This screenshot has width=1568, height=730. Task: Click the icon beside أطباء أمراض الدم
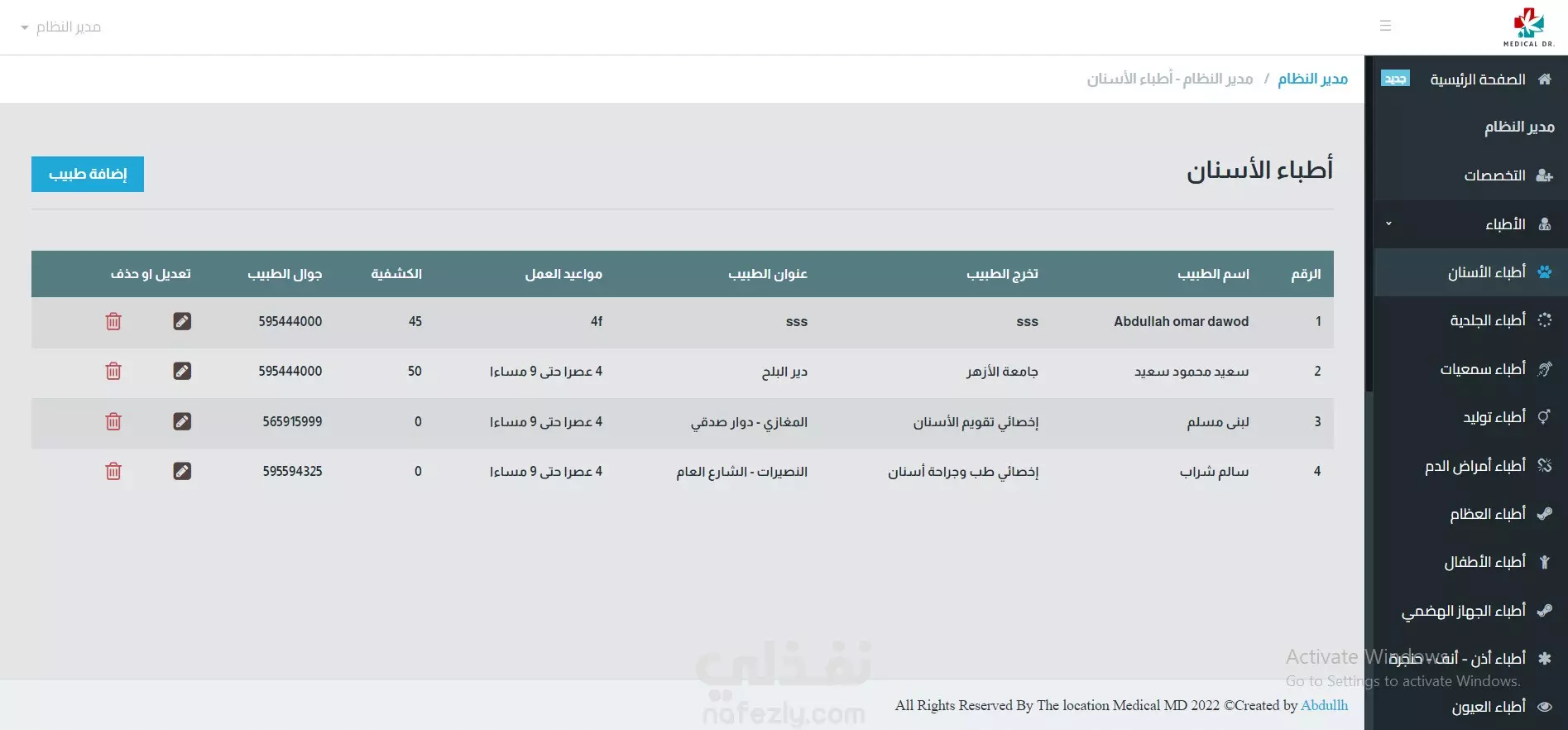[x=1544, y=465]
